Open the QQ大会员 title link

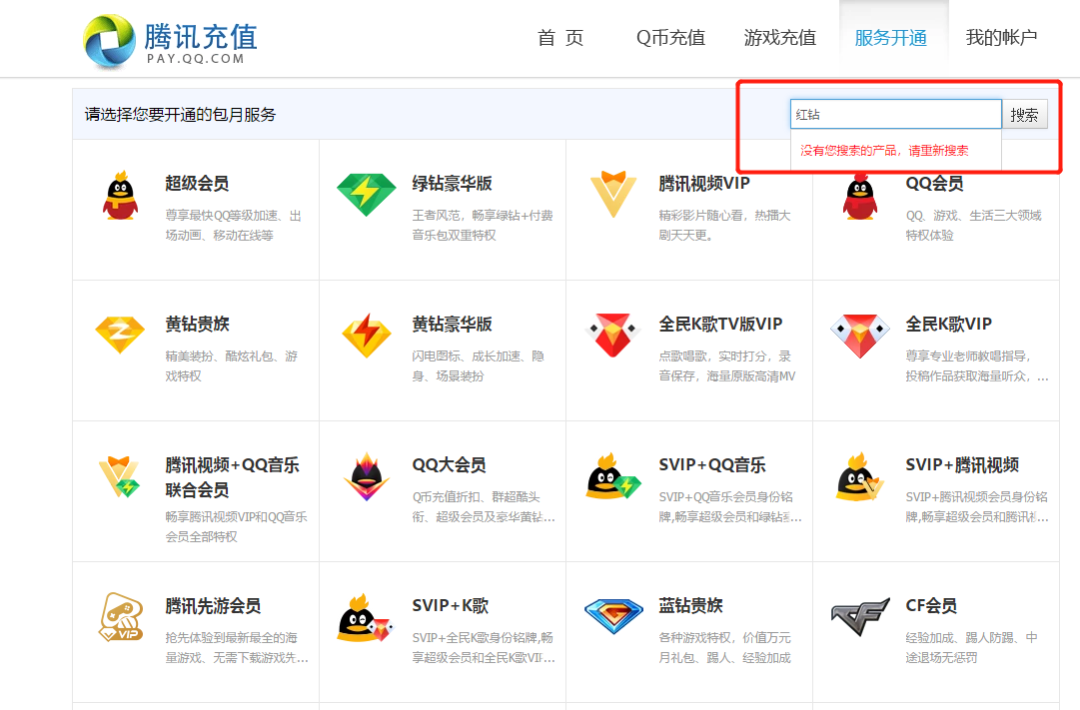click(x=448, y=465)
